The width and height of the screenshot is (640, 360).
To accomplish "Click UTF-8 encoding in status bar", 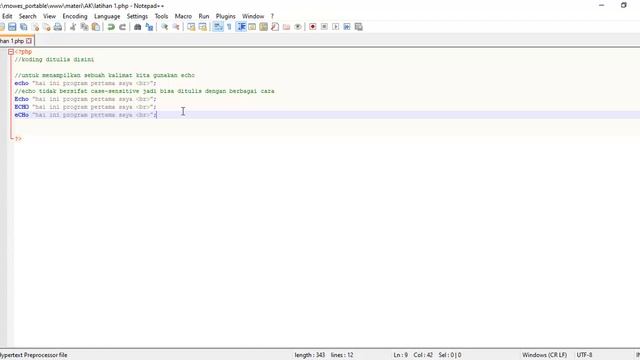I will [x=584, y=355].
